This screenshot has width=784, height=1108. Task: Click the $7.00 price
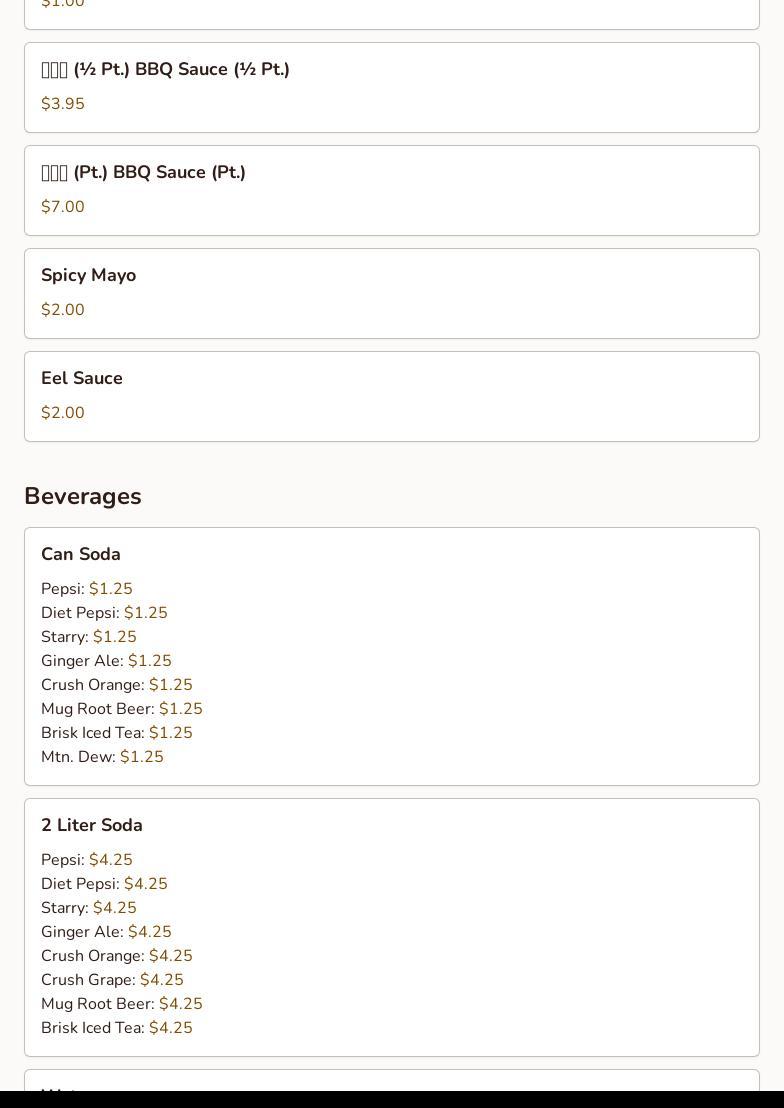click(x=63, y=207)
